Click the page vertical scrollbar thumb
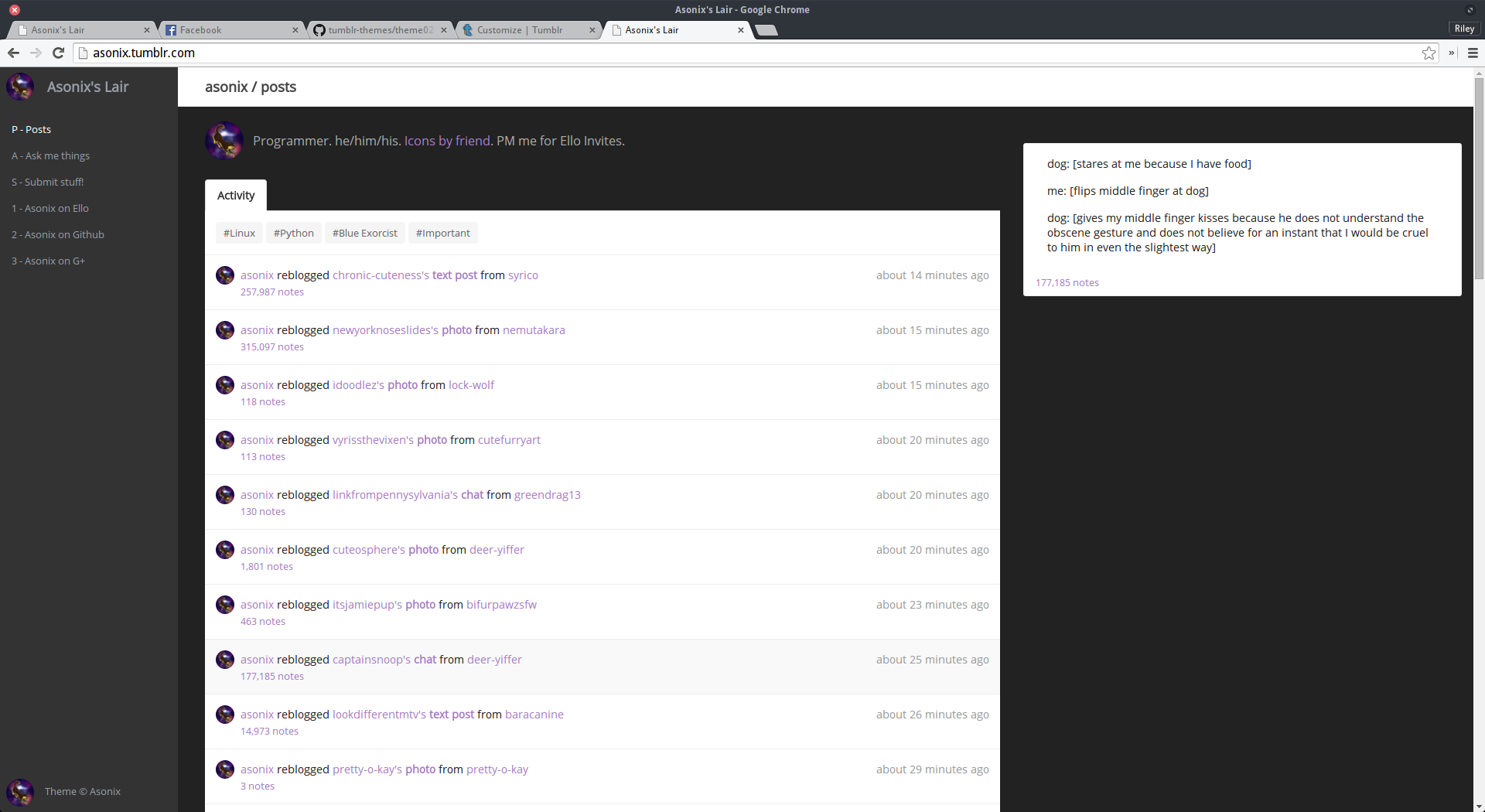The height and width of the screenshot is (812, 1485). point(1479,179)
